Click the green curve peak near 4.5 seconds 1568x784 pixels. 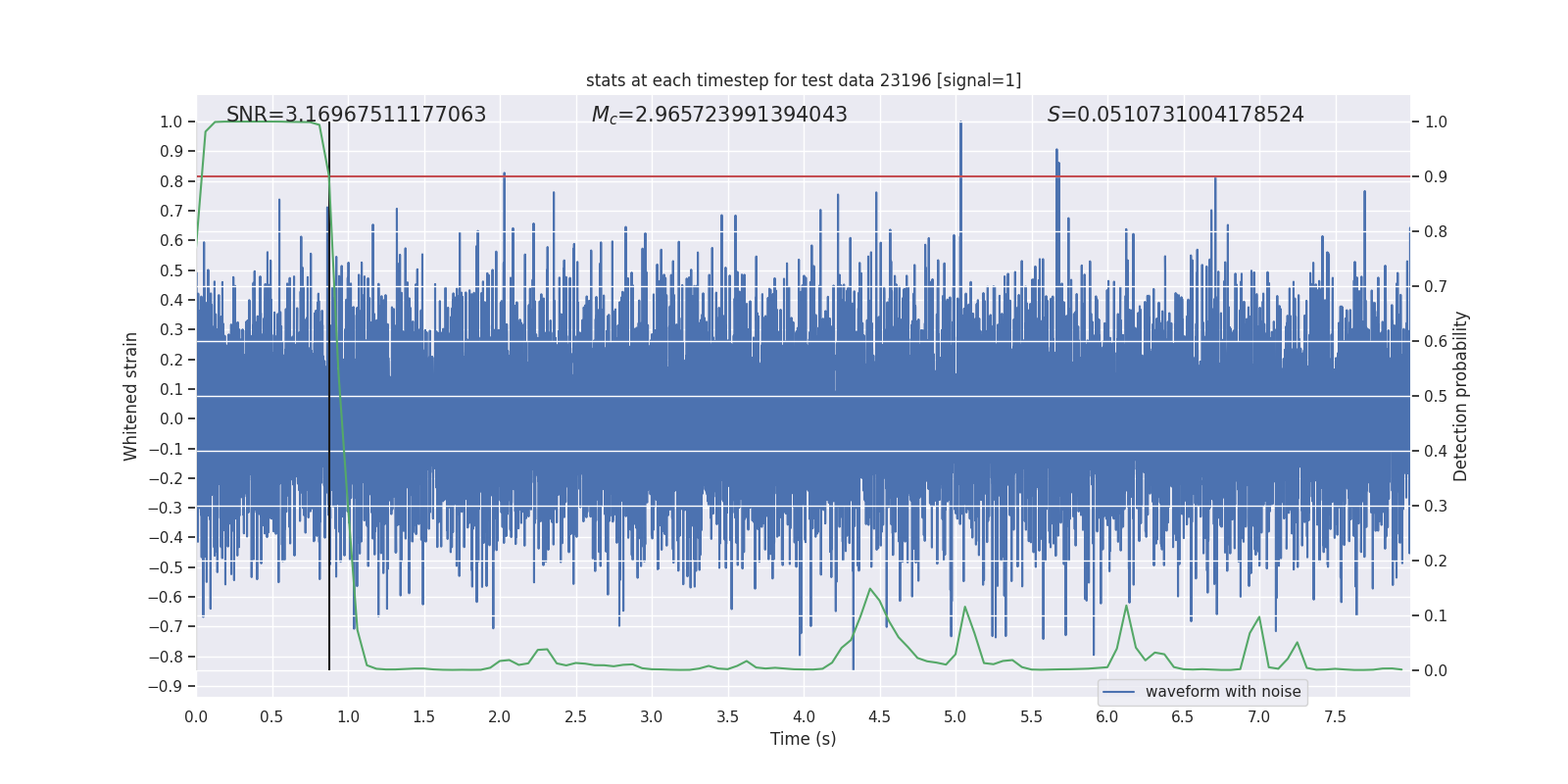click(x=869, y=589)
